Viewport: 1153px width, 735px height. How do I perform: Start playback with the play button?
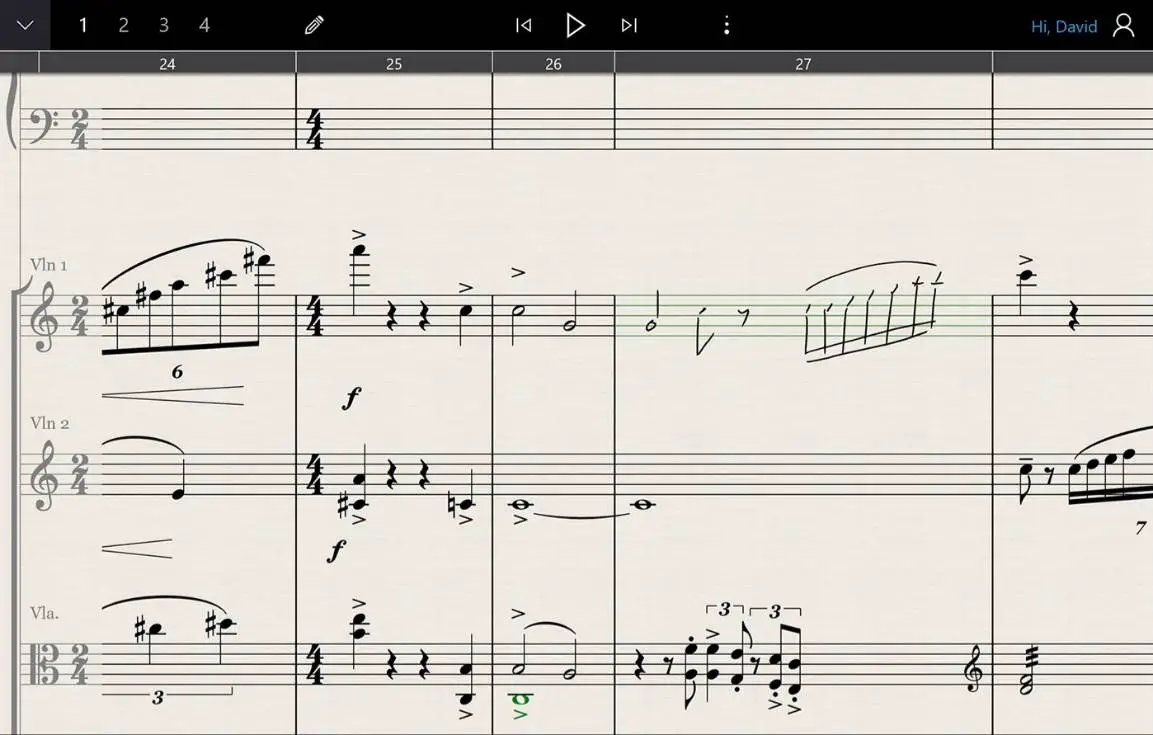[575, 26]
